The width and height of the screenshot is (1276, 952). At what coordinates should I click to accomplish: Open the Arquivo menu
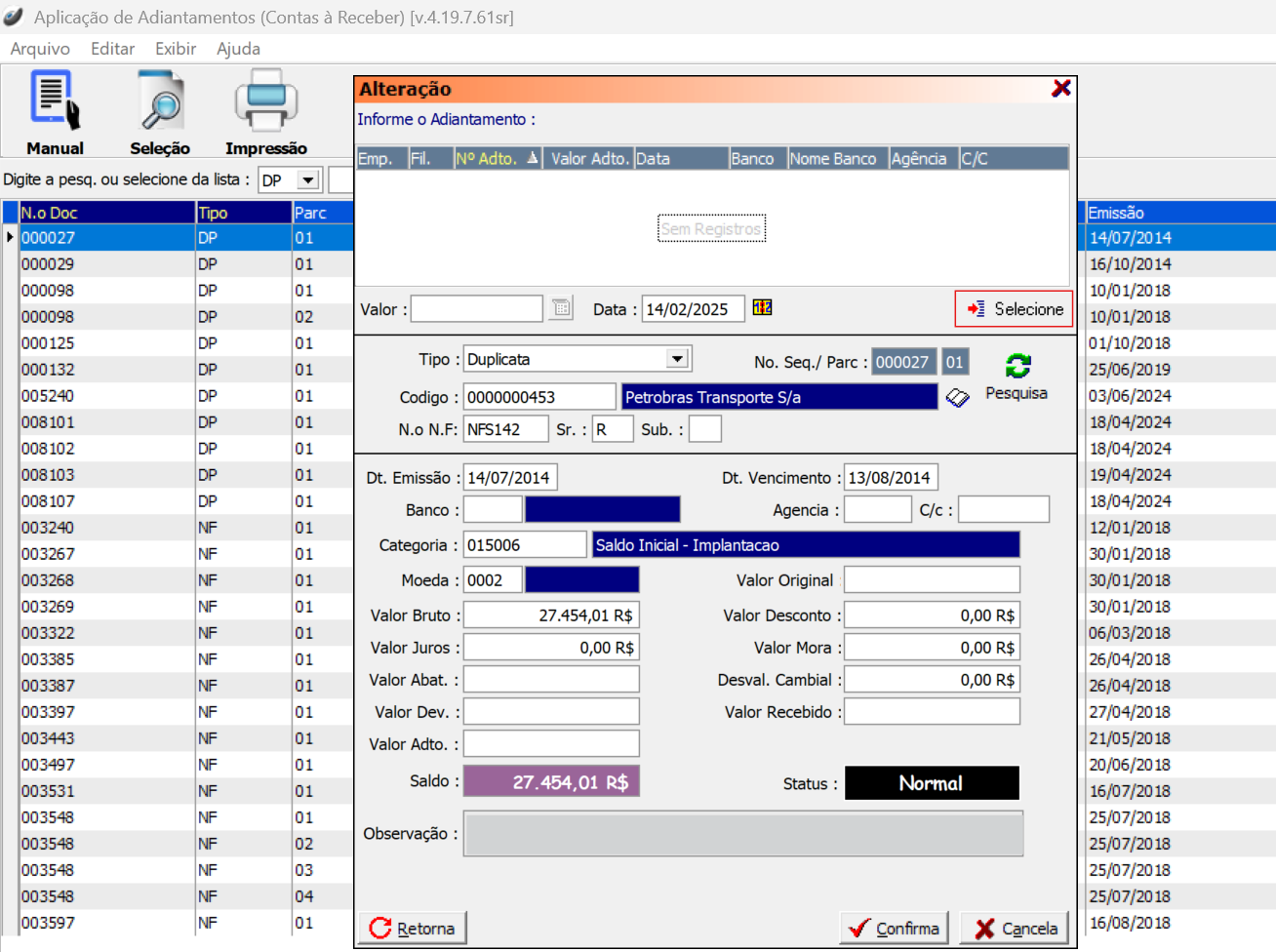click(x=40, y=49)
